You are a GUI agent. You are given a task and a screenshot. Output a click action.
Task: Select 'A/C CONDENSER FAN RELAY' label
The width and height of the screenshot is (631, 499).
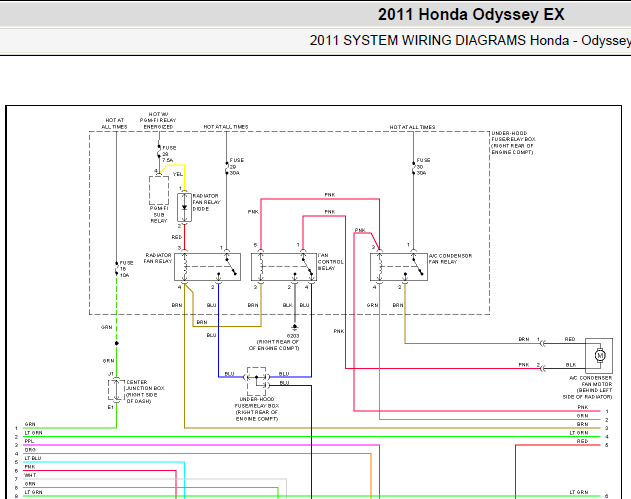(x=450, y=259)
